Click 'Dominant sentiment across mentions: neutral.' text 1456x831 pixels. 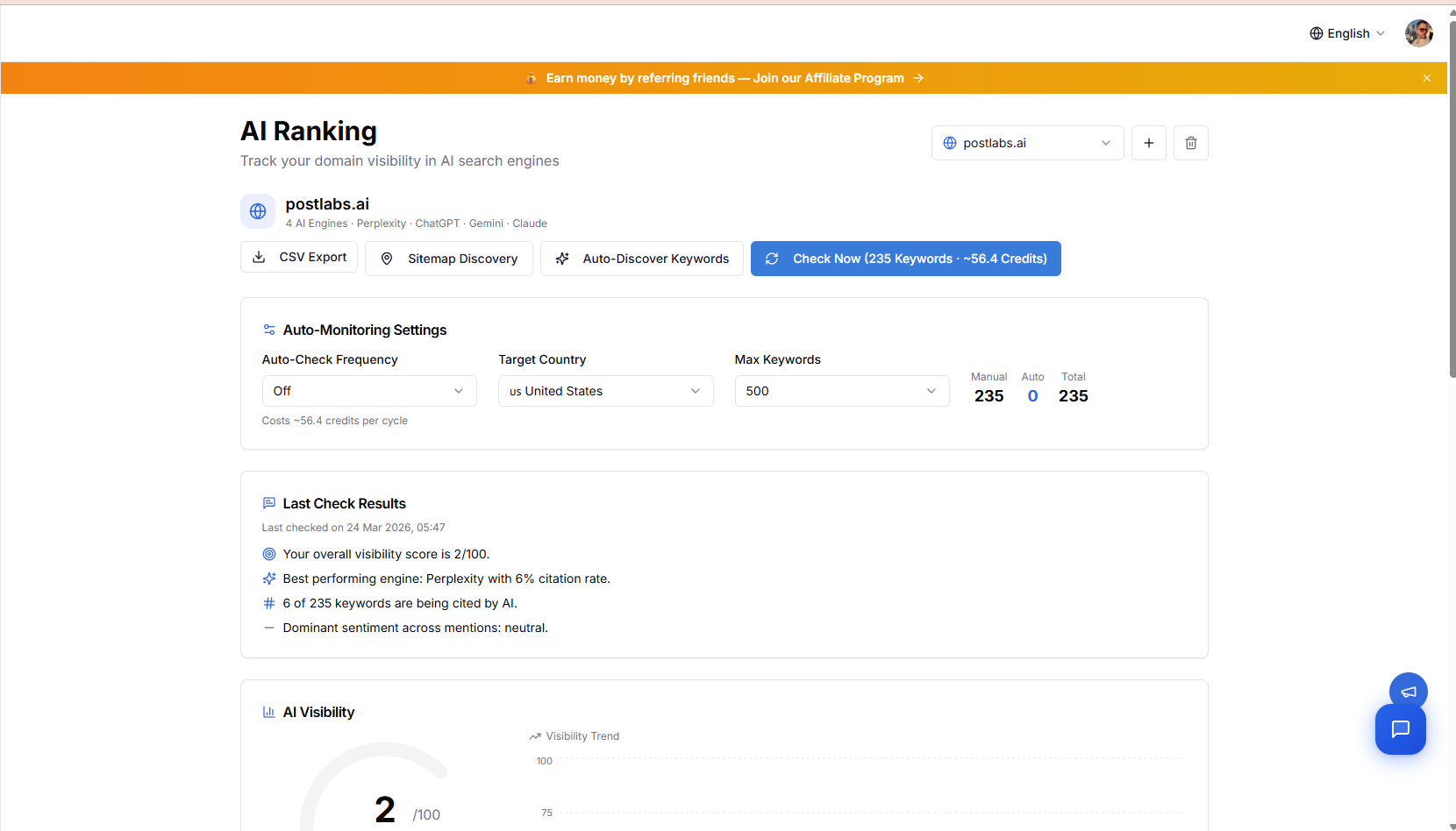point(416,628)
